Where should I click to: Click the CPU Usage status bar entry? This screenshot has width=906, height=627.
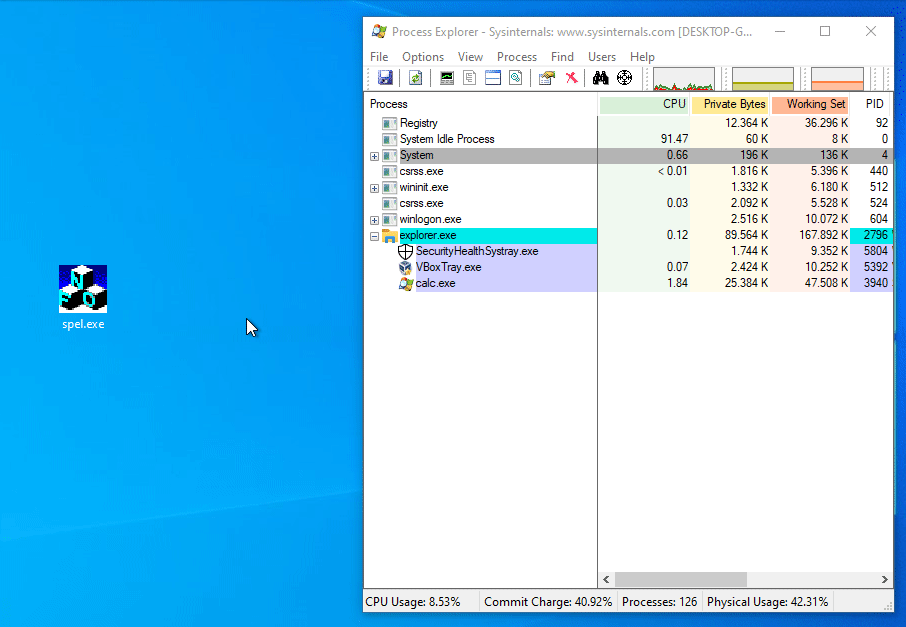click(x=413, y=602)
